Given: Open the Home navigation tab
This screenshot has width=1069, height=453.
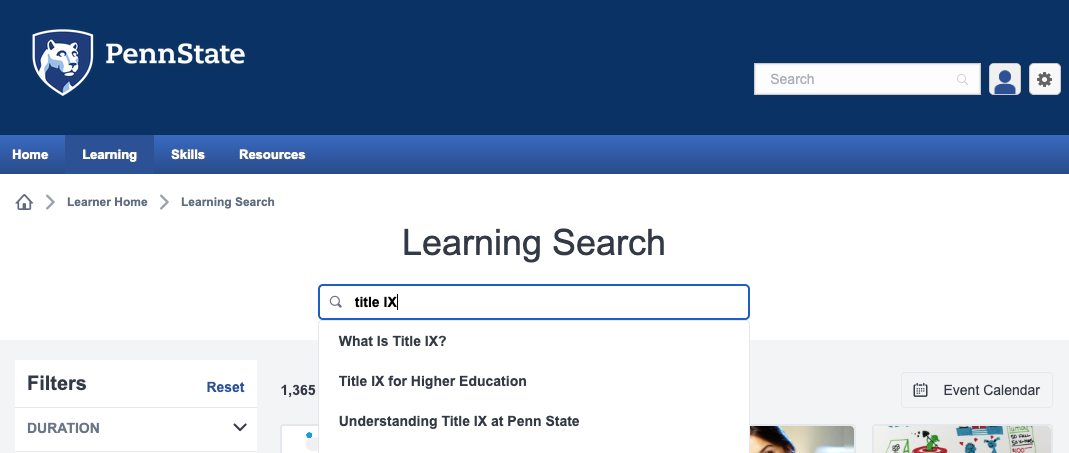Looking at the screenshot, I should click(x=30, y=154).
